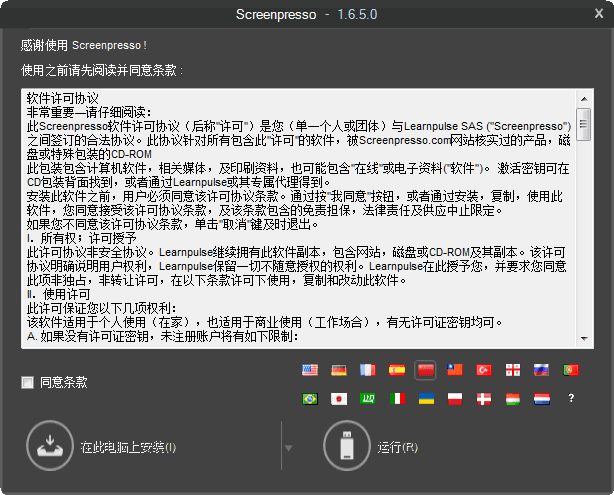Click the line 非常重要—请仔细阅读
614x495 pixels.
[x=89, y=112]
